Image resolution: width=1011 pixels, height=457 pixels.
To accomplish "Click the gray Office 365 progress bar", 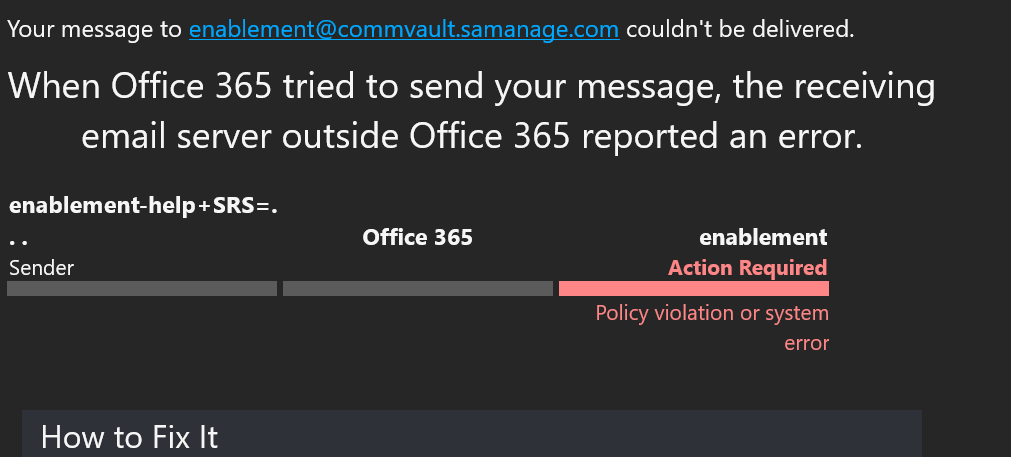I will coord(418,288).
